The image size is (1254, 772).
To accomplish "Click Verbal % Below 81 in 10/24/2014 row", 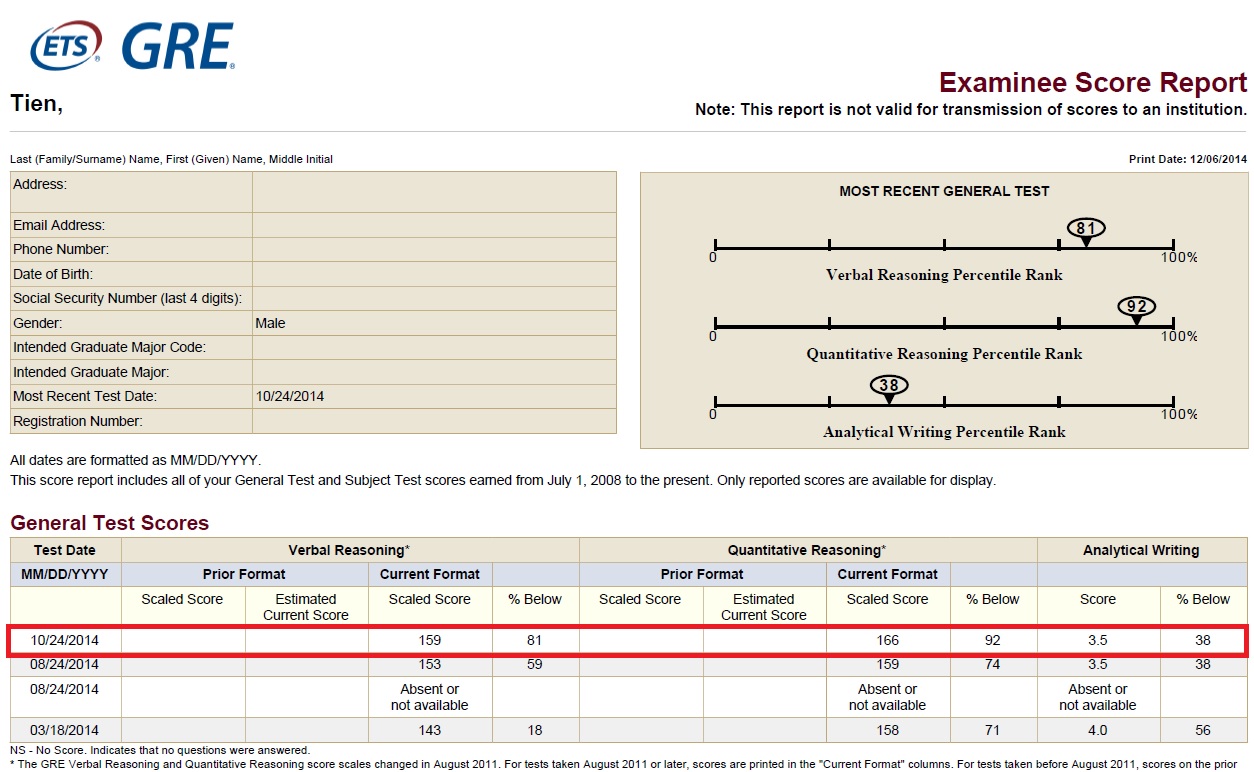I will coord(535,640).
